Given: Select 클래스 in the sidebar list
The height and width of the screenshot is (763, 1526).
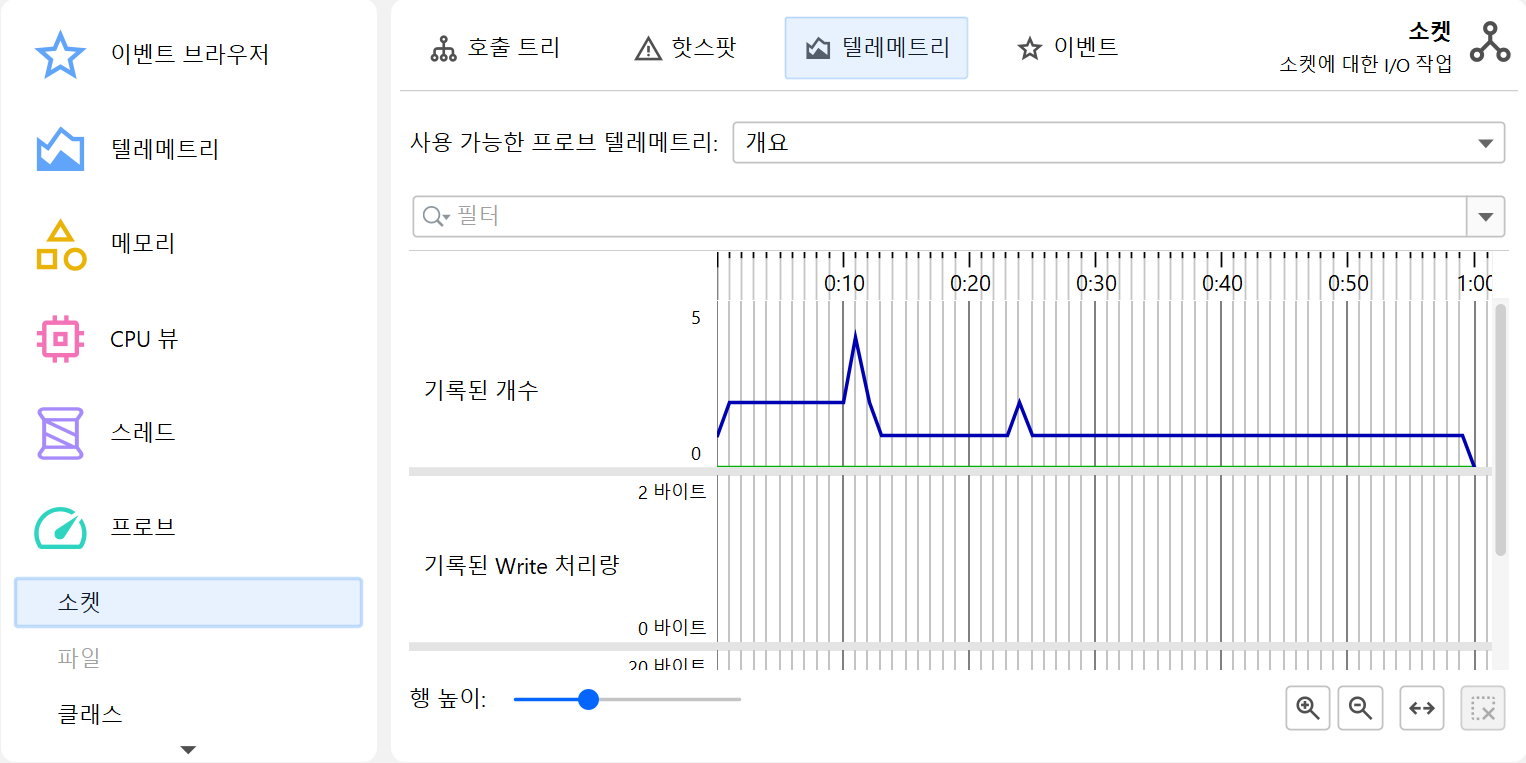Looking at the screenshot, I should tap(90, 714).
